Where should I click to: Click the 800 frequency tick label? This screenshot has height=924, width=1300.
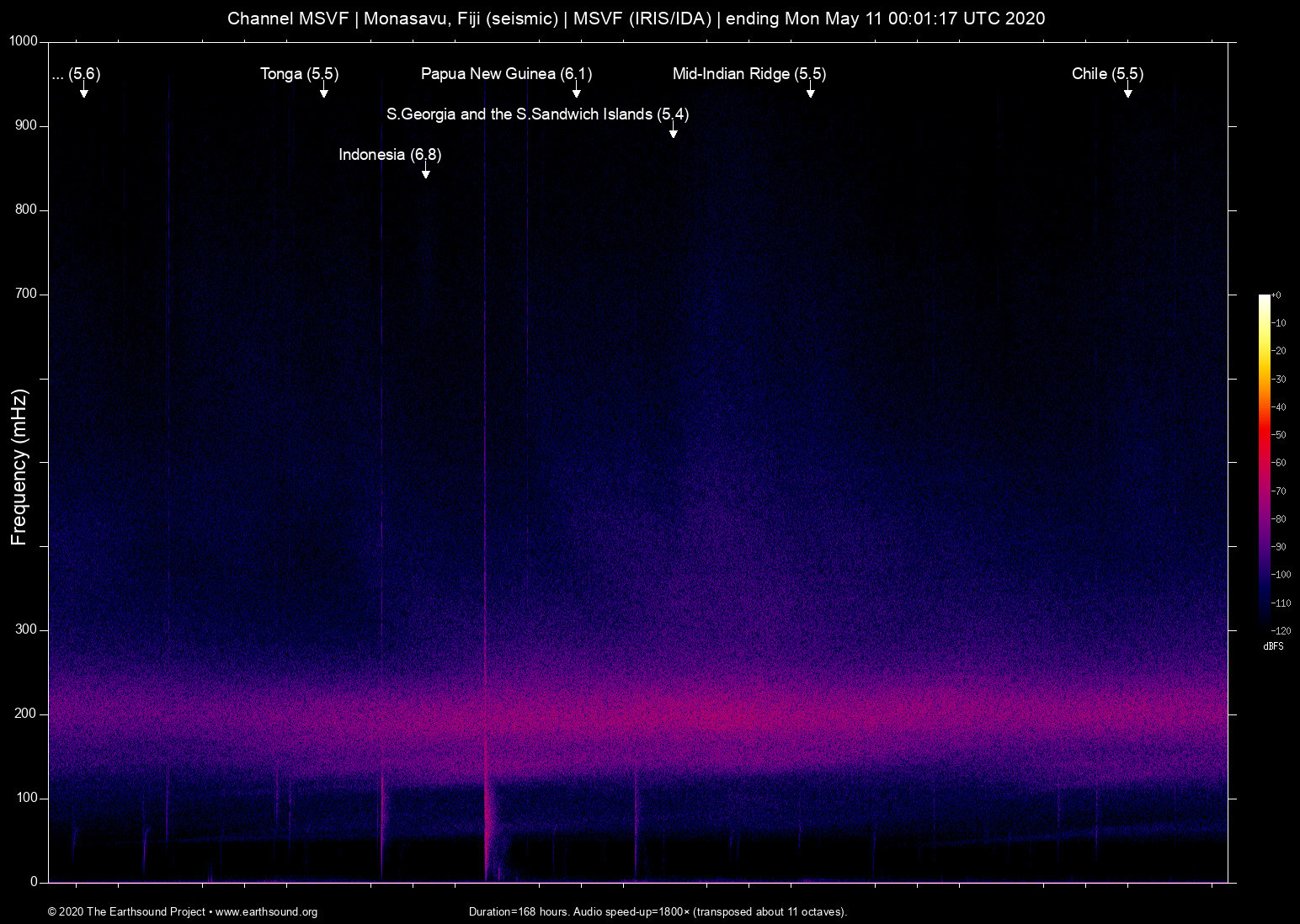click(27, 210)
